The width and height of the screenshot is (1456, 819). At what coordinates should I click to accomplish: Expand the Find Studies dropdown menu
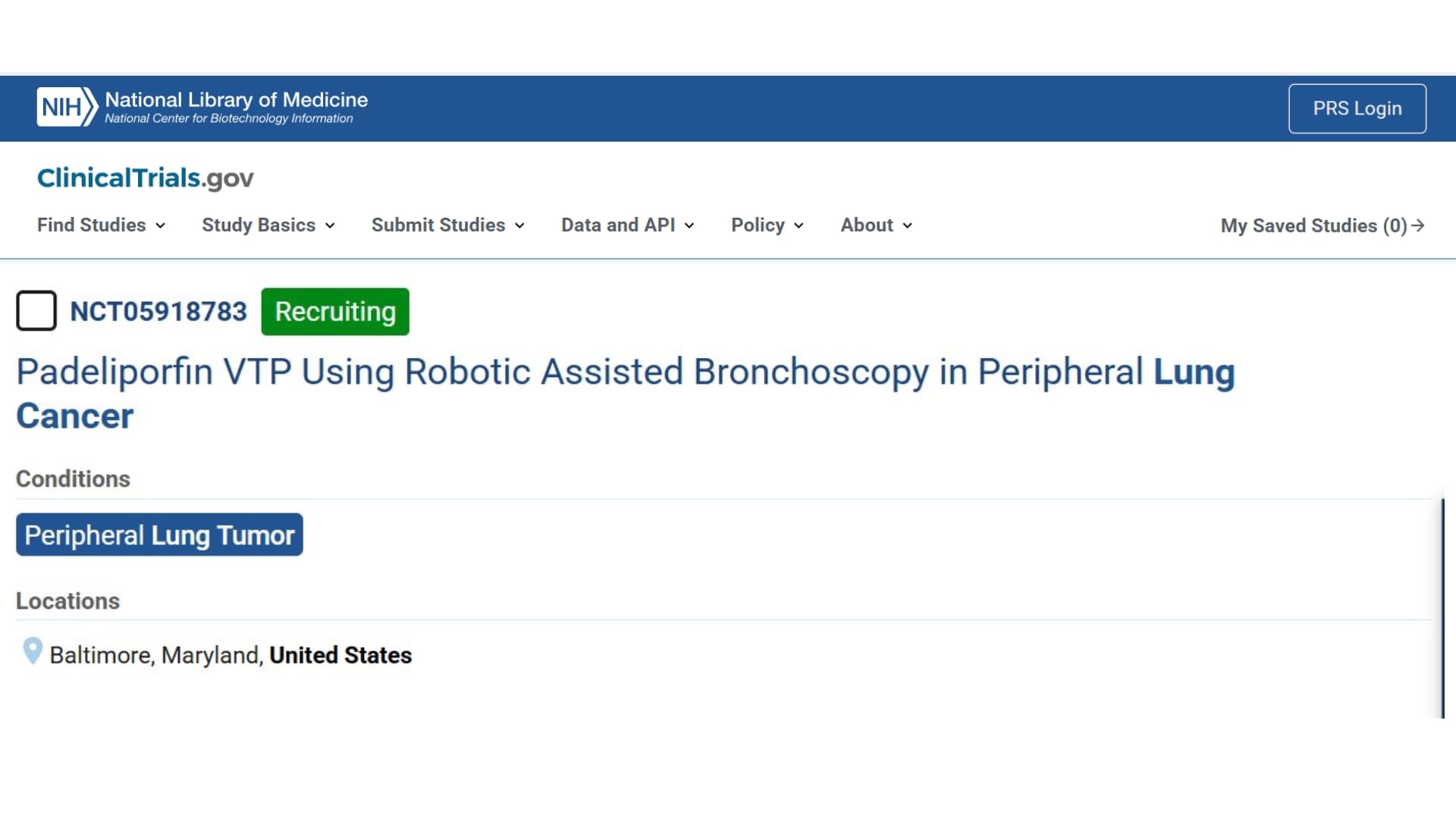(x=101, y=225)
